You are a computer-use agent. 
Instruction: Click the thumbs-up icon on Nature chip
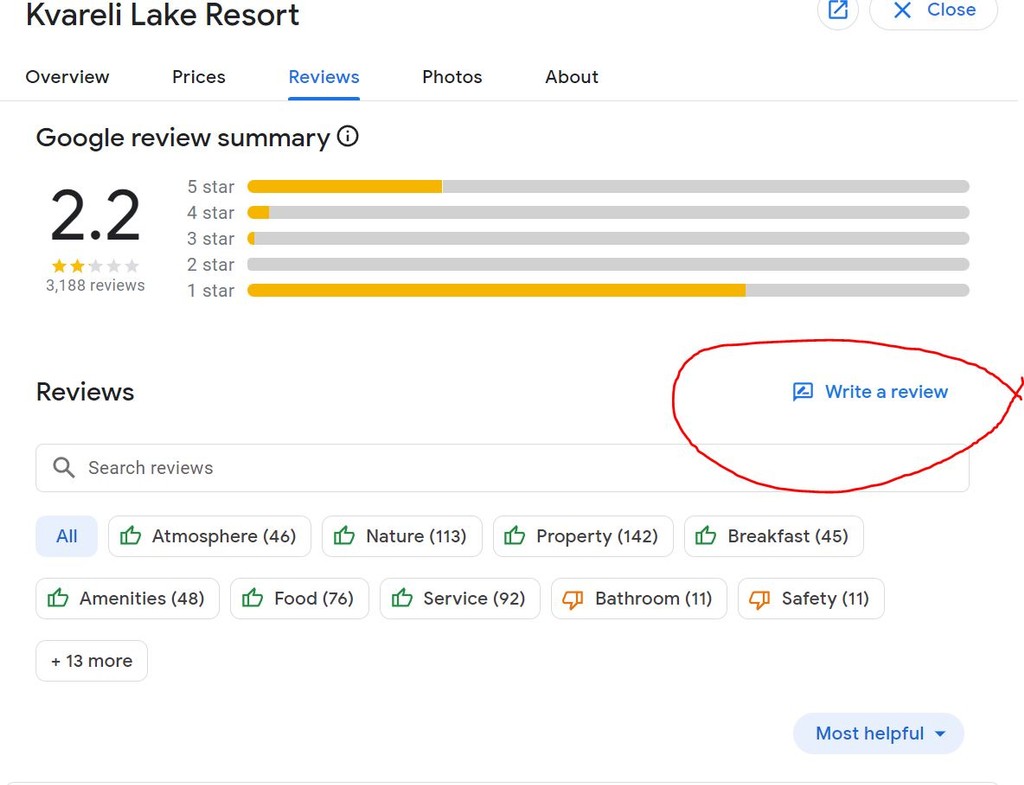coord(344,536)
